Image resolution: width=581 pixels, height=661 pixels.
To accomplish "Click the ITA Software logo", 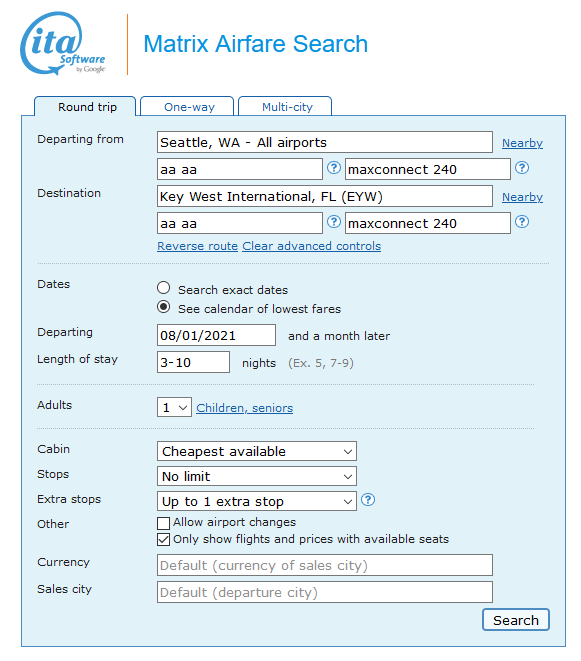I will (x=63, y=44).
